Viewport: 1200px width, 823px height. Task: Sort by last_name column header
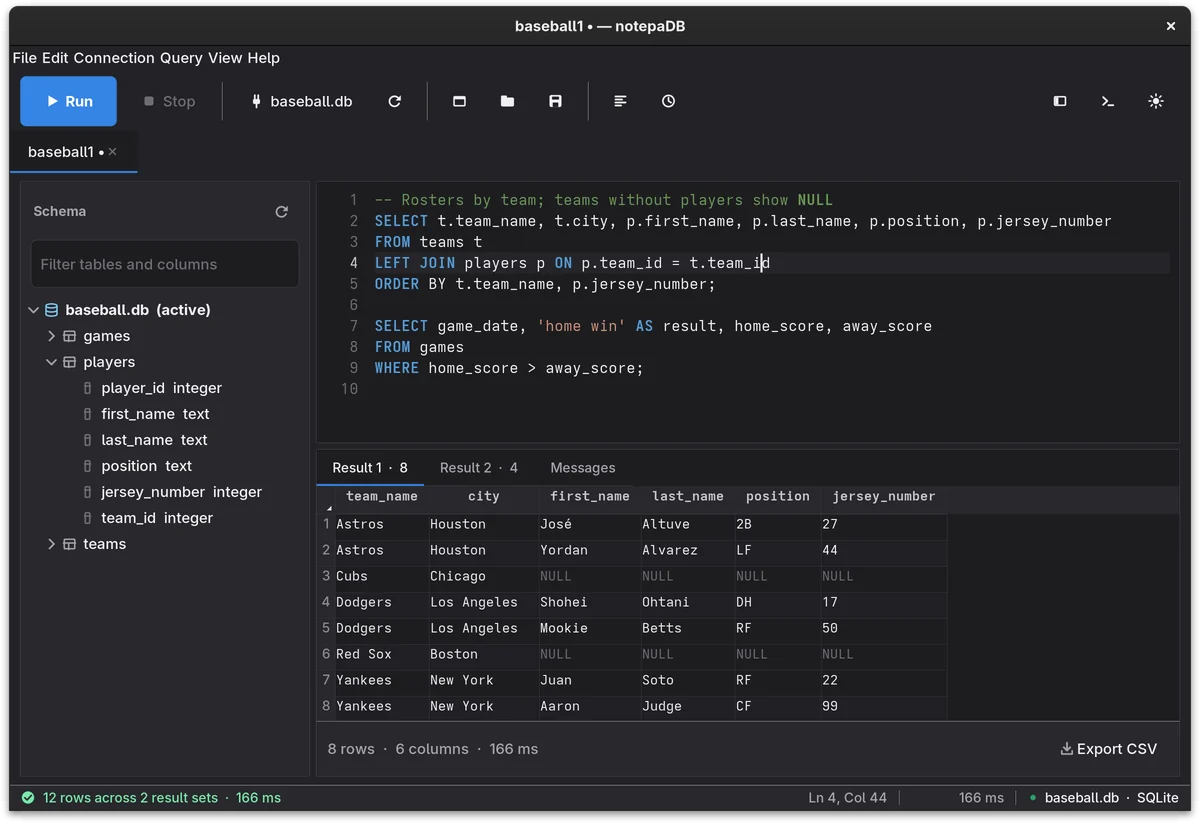tap(688, 496)
